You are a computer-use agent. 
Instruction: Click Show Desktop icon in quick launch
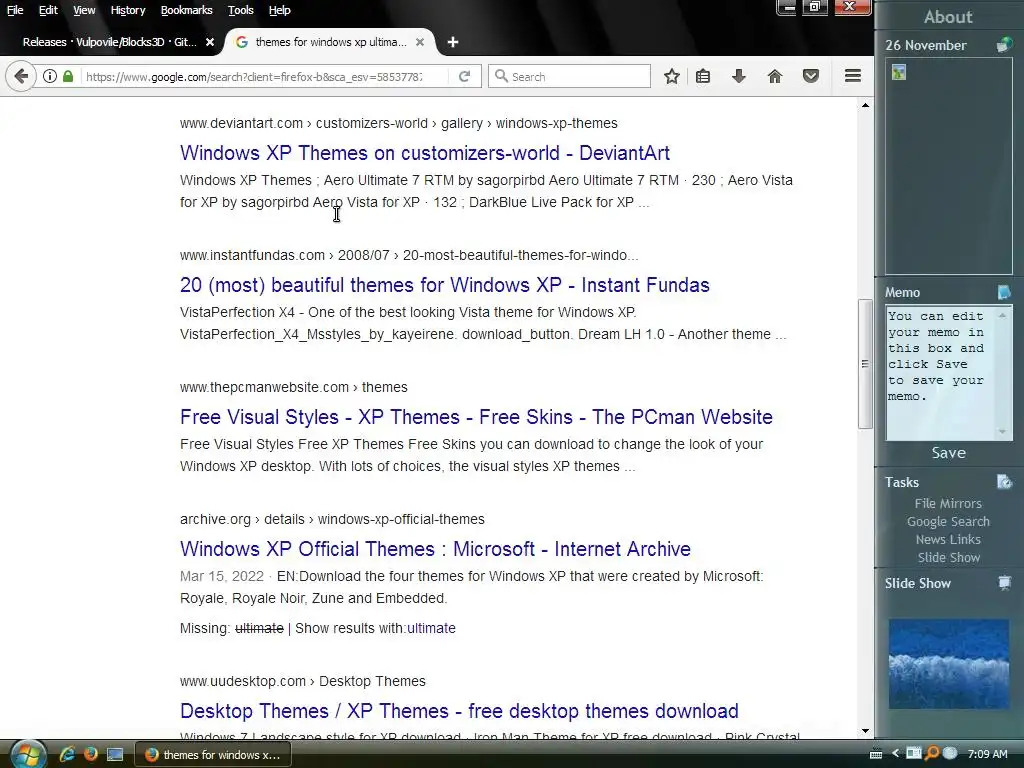pyautogui.click(x=115, y=755)
